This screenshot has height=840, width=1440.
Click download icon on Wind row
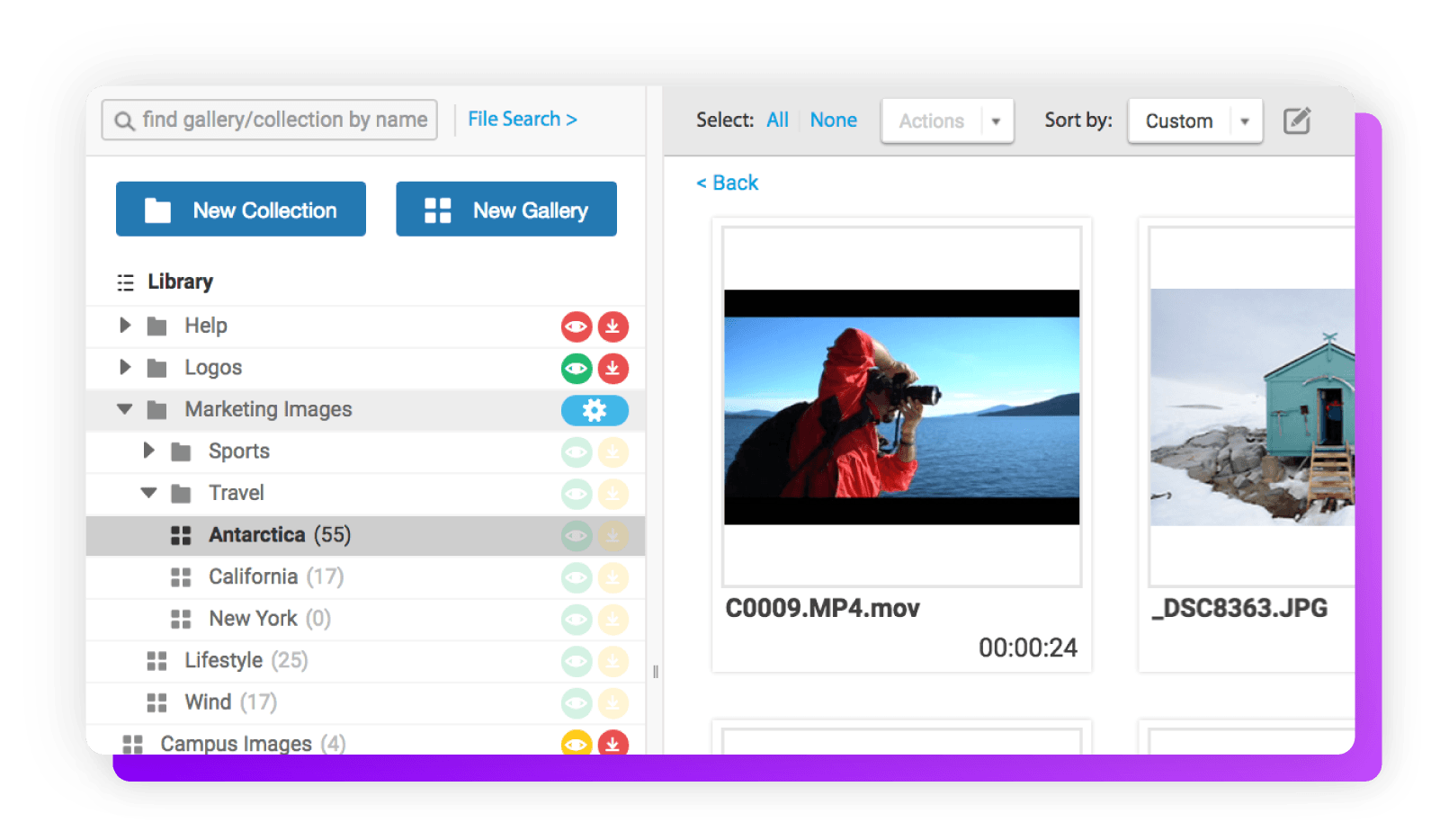(613, 703)
